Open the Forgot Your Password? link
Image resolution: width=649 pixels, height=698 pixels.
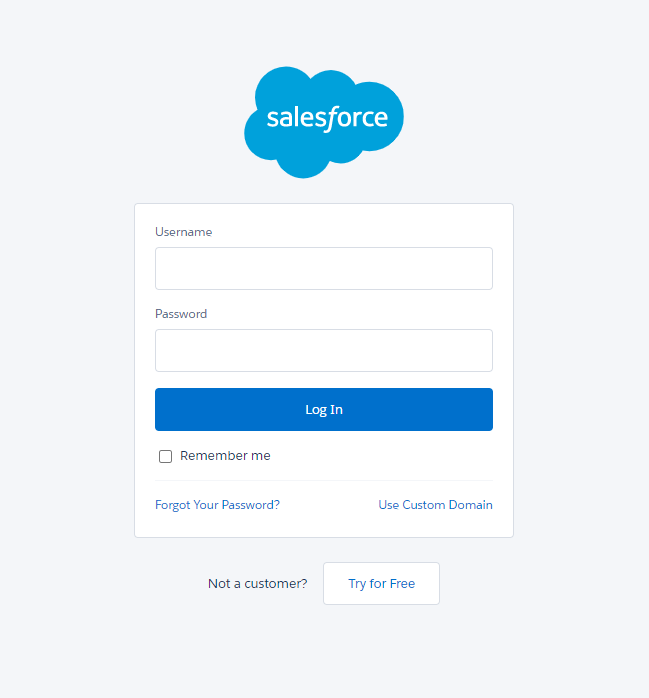(x=217, y=505)
